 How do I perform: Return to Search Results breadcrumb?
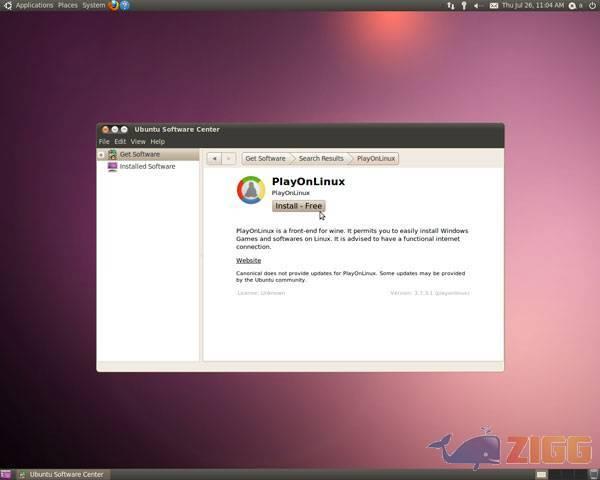click(321, 158)
